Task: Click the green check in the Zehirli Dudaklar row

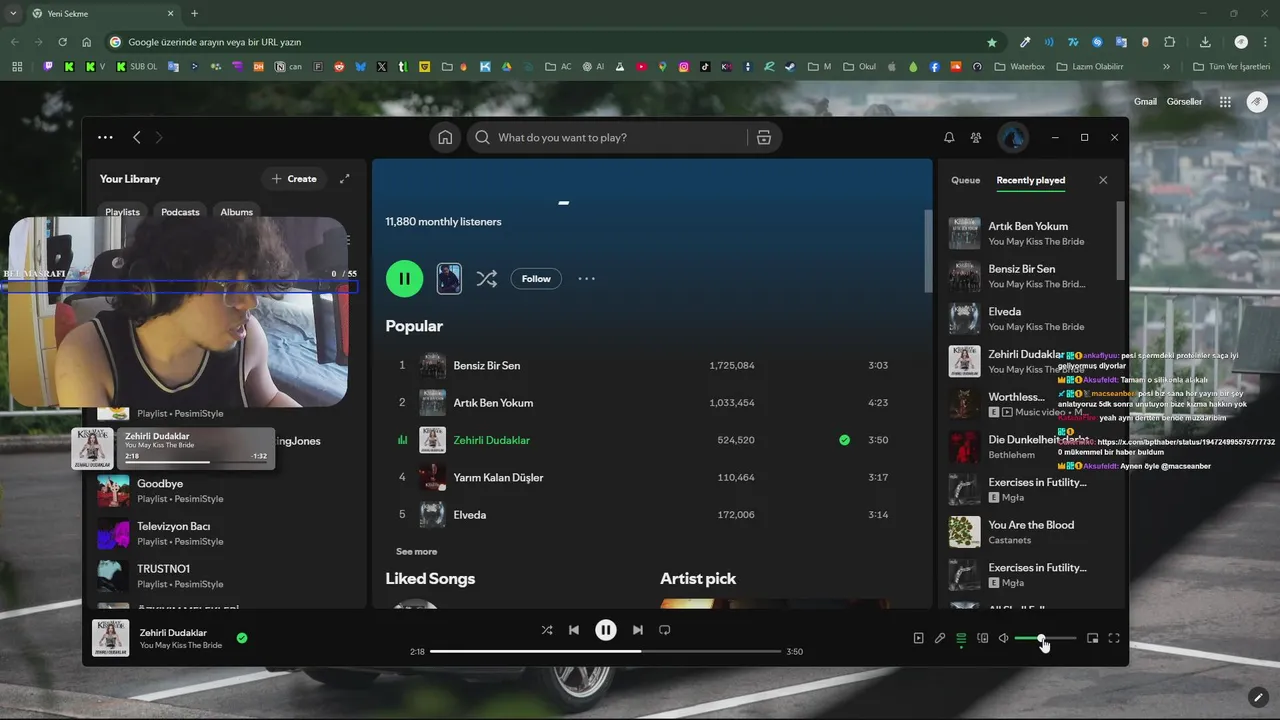Action: pos(845,440)
